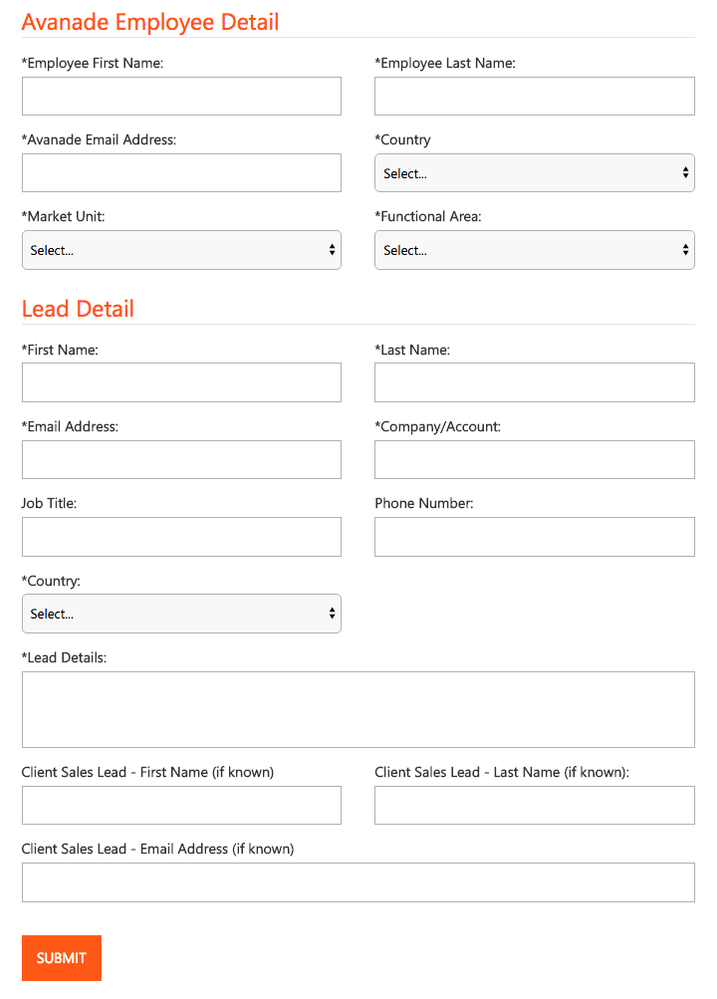717x999 pixels.
Task: Focus Client Sales Lead Email Address field
Action: (x=358, y=882)
